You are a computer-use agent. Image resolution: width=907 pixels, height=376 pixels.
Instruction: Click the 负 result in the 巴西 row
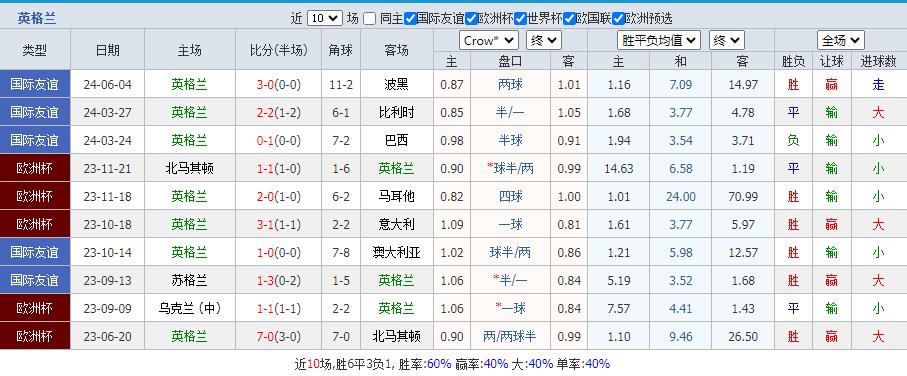pyautogui.click(x=793, y=141)
